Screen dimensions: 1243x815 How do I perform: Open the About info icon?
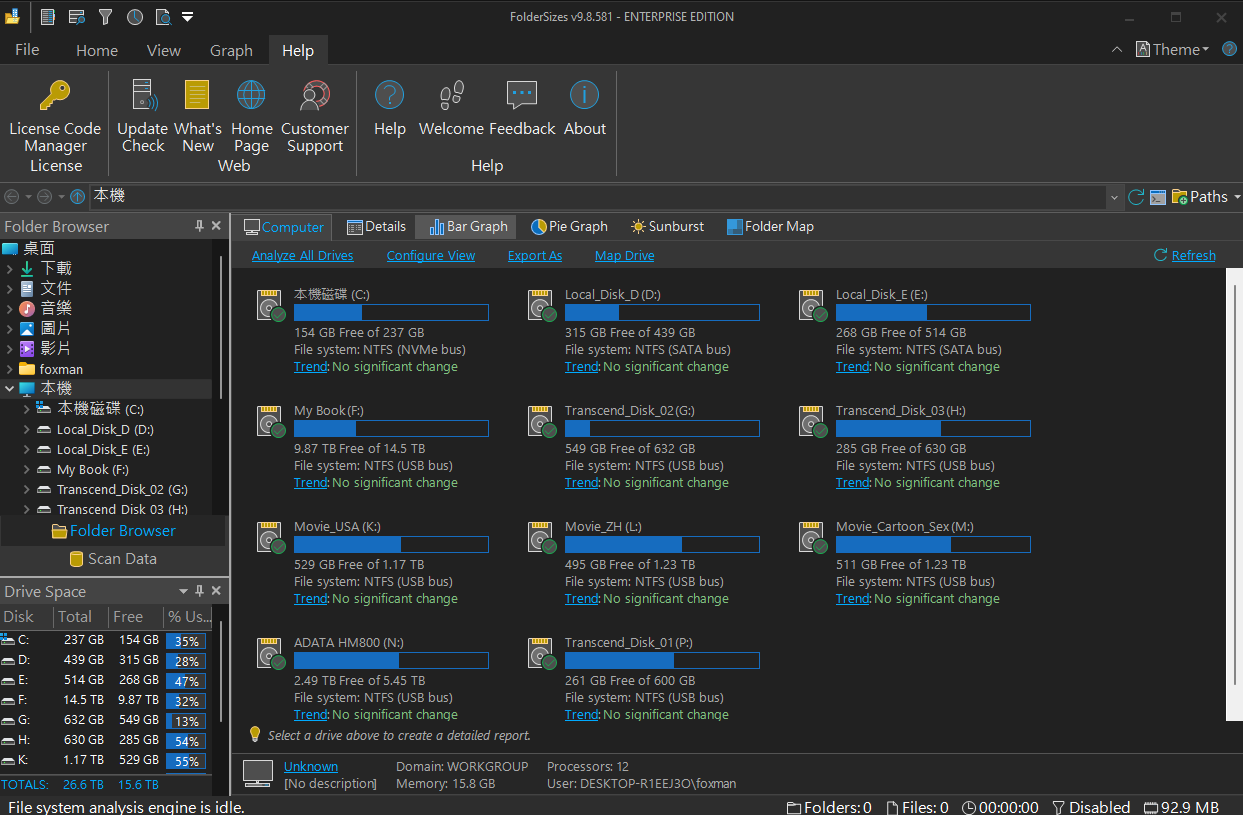point(584,96)
